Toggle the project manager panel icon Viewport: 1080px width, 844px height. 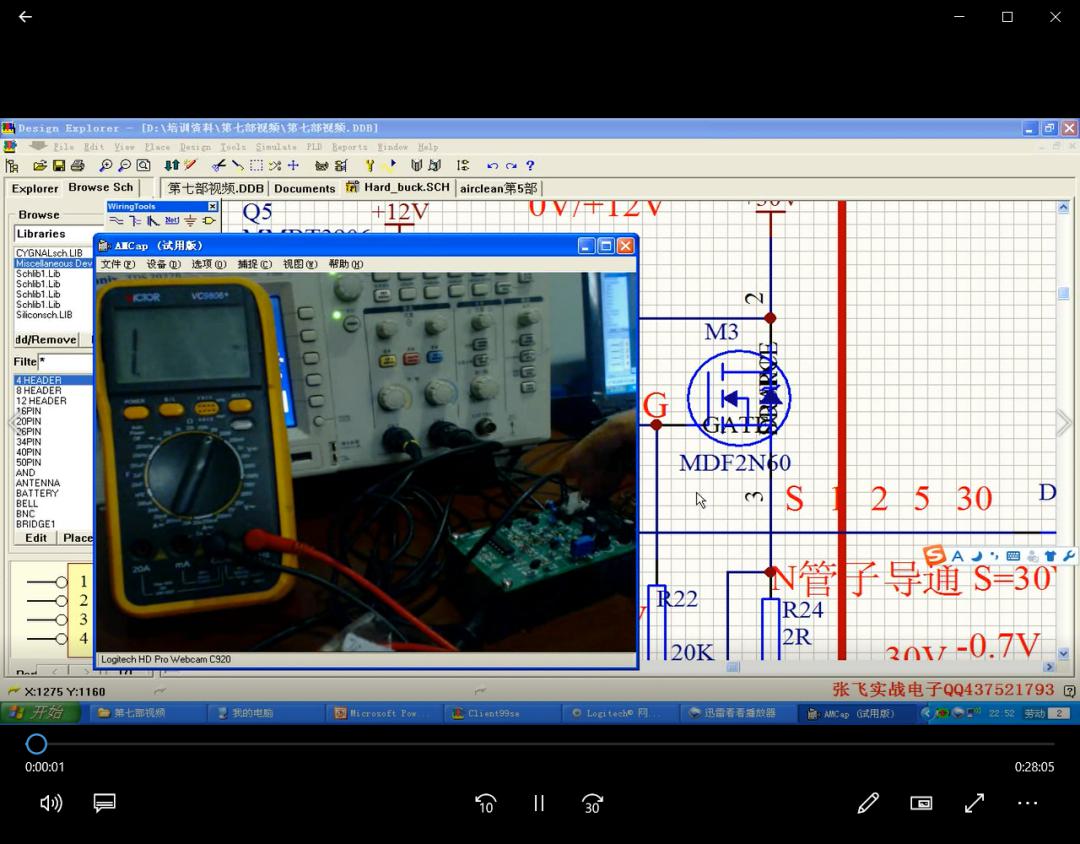[12, 165]
